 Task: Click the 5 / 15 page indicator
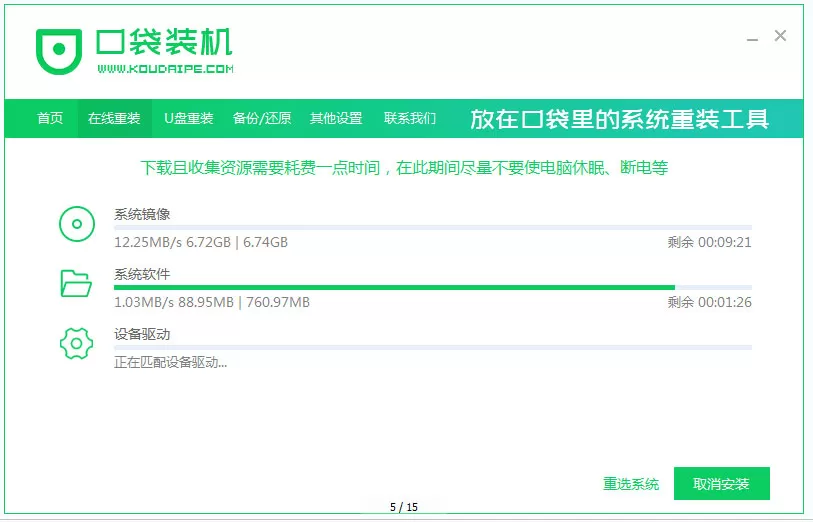404,507
